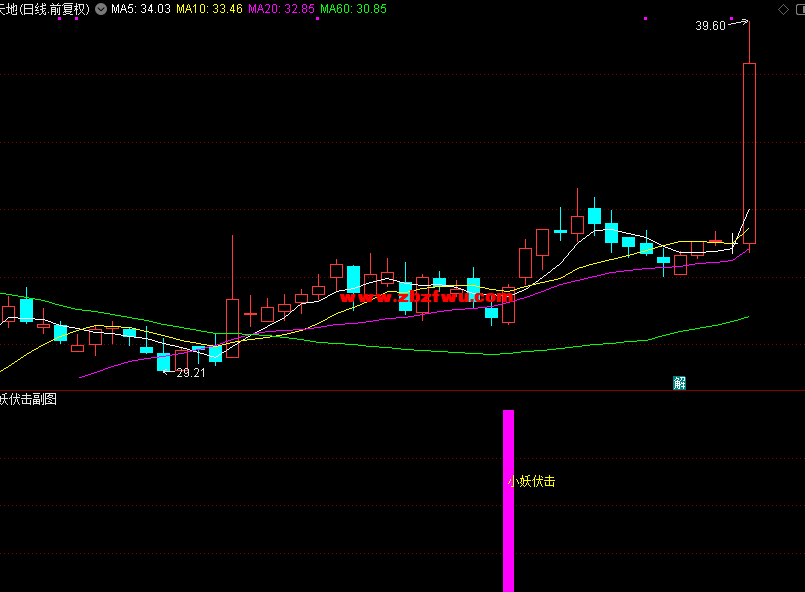Click the 39.60 high price label
Screen dimensions: 805x592
point(710,26)
